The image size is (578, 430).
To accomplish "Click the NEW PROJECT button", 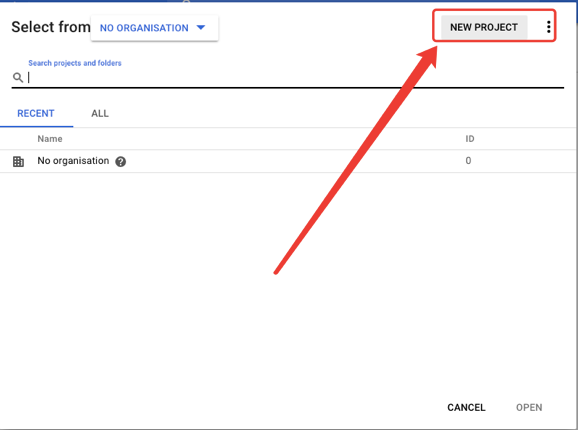I will (x=484, y=27).
